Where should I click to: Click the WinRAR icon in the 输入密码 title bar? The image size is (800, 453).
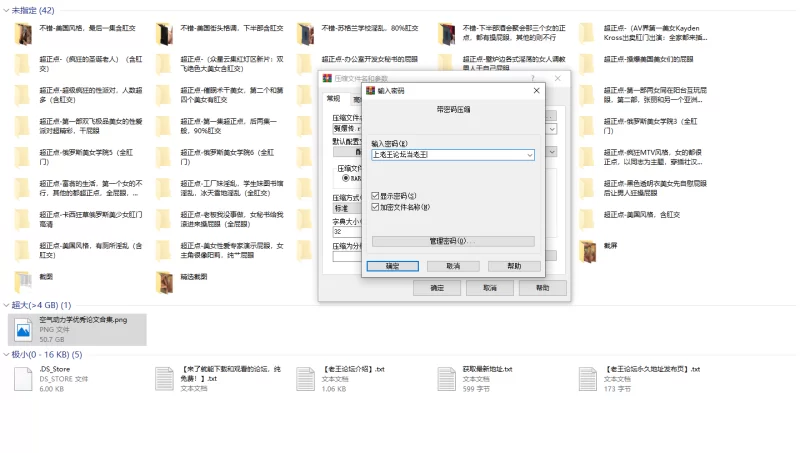tap(370, 91)
